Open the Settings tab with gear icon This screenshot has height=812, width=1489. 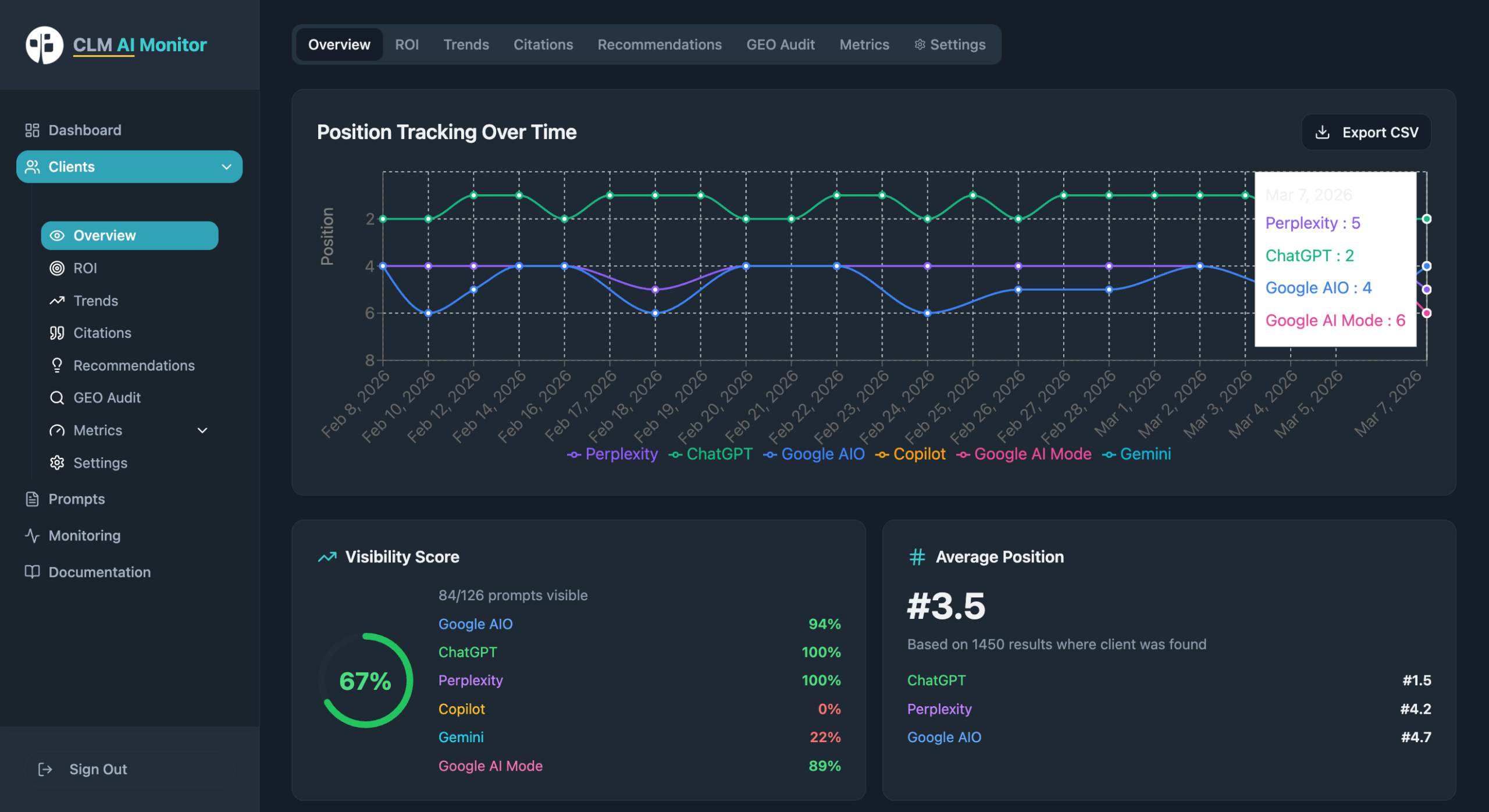point(949,44)
